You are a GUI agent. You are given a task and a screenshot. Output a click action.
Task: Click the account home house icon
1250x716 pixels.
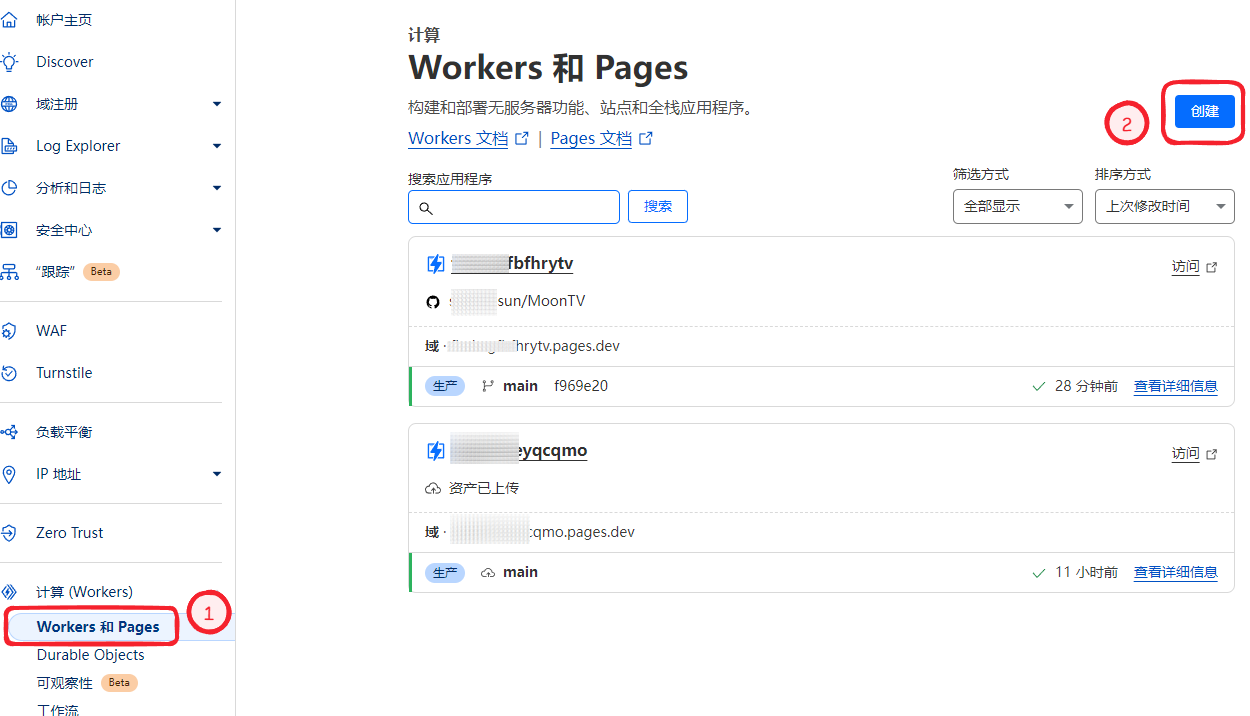pos(9,20)
